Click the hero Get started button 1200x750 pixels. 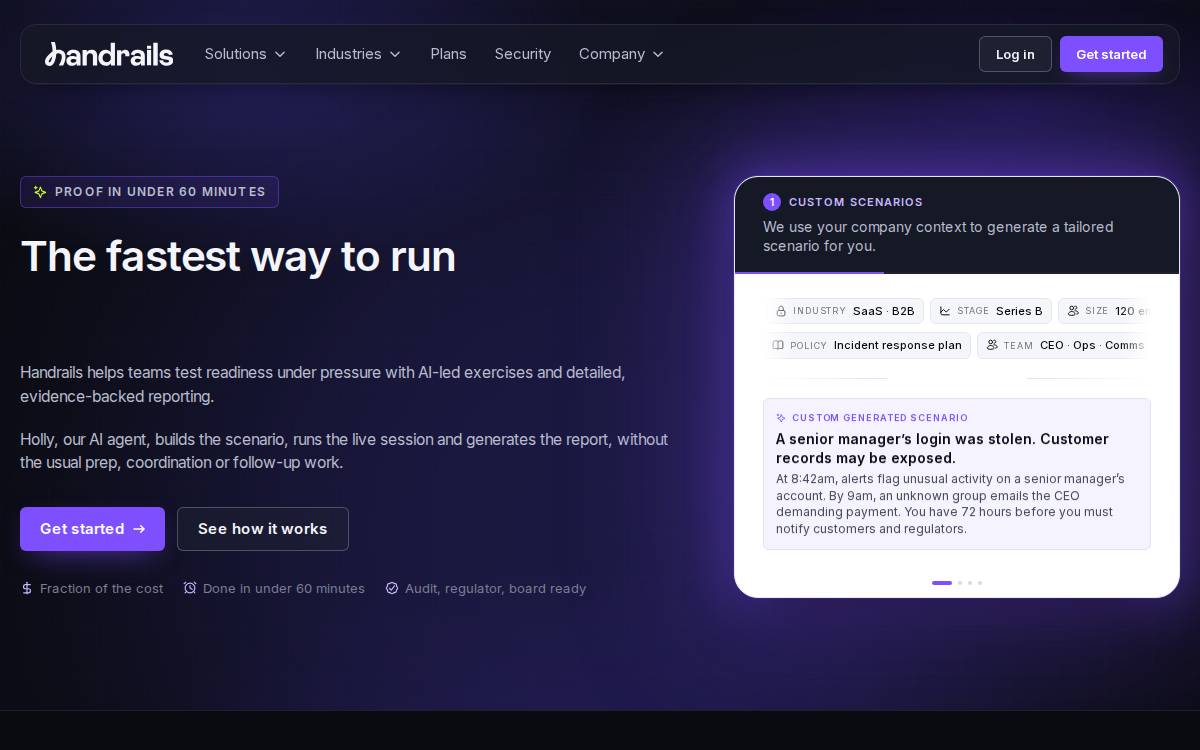pyautogui.click(x=92, y=529)
